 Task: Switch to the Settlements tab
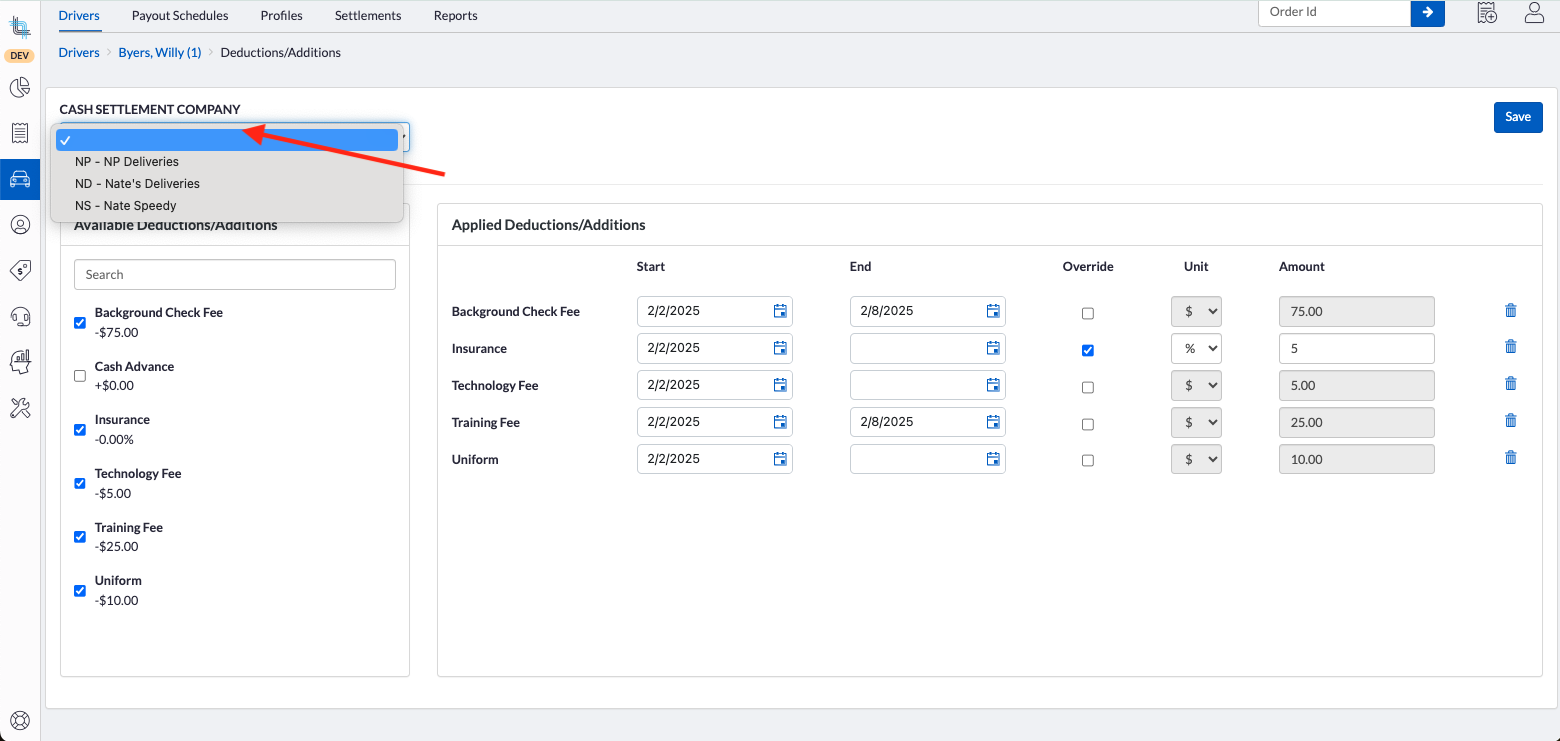point(368,16)
